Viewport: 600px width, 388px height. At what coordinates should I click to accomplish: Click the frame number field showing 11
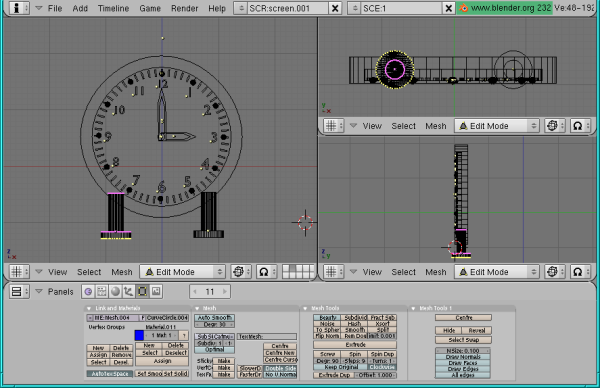210,292
